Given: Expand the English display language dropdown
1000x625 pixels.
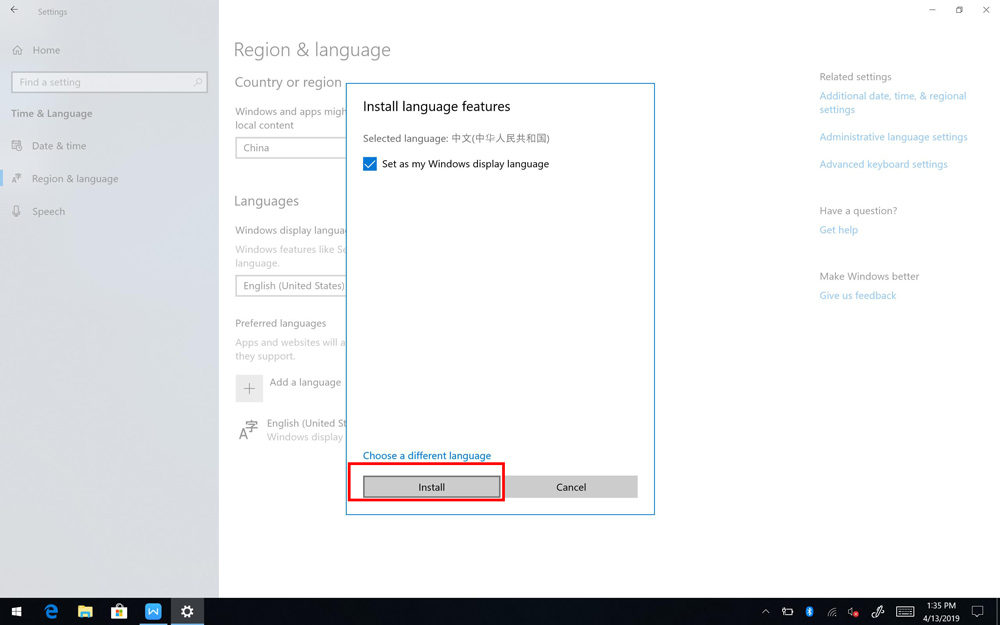Looking at the screenshot, I should [291, 286].
